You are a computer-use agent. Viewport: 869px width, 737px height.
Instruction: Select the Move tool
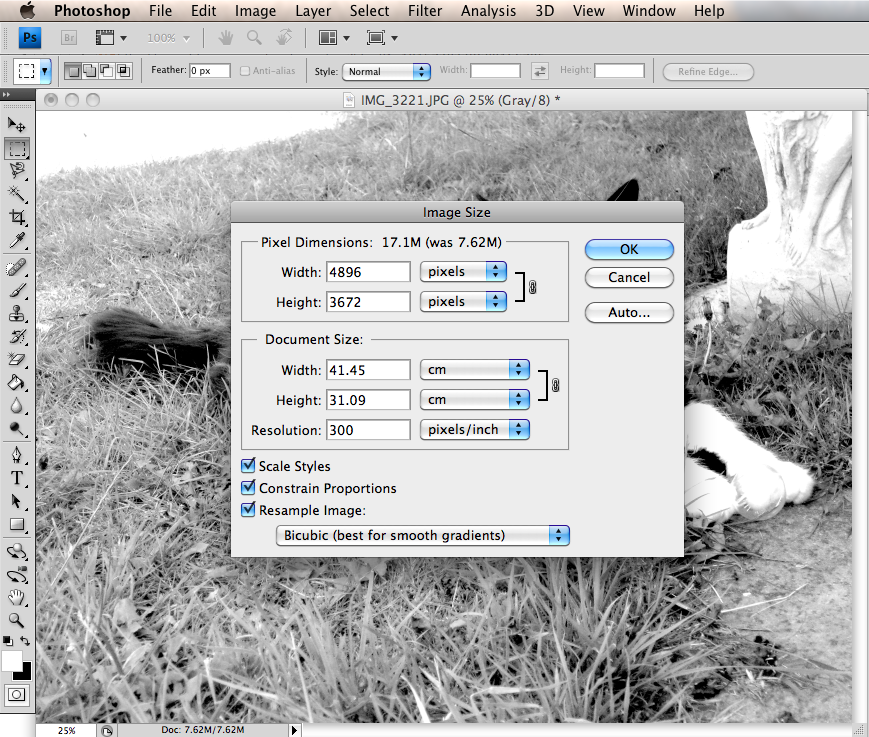17,125
